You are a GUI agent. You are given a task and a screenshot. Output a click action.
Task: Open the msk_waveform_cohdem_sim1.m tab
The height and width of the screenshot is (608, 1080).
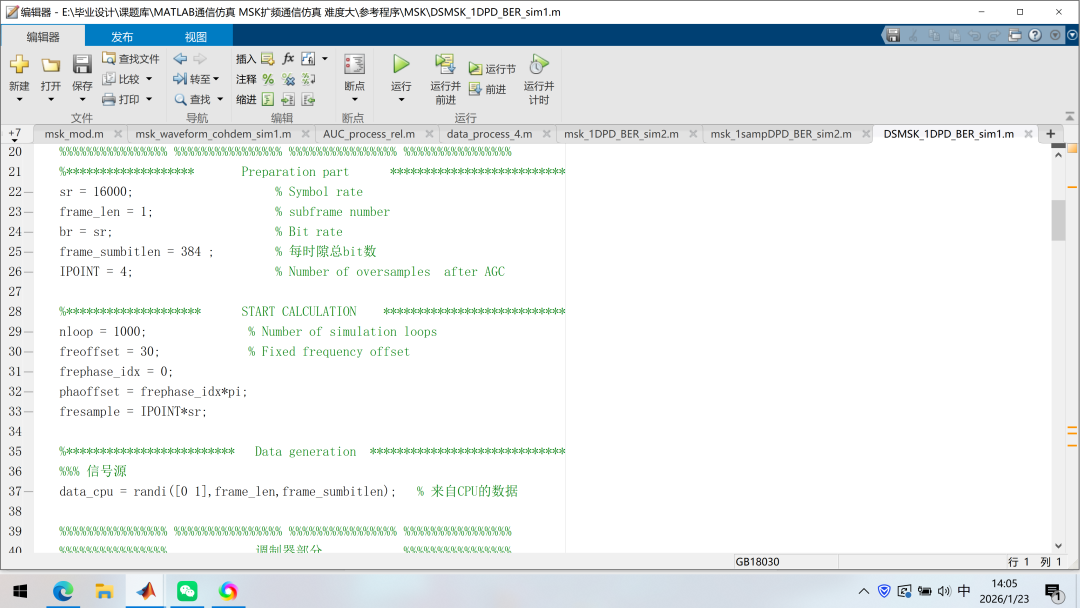point(213,134)
